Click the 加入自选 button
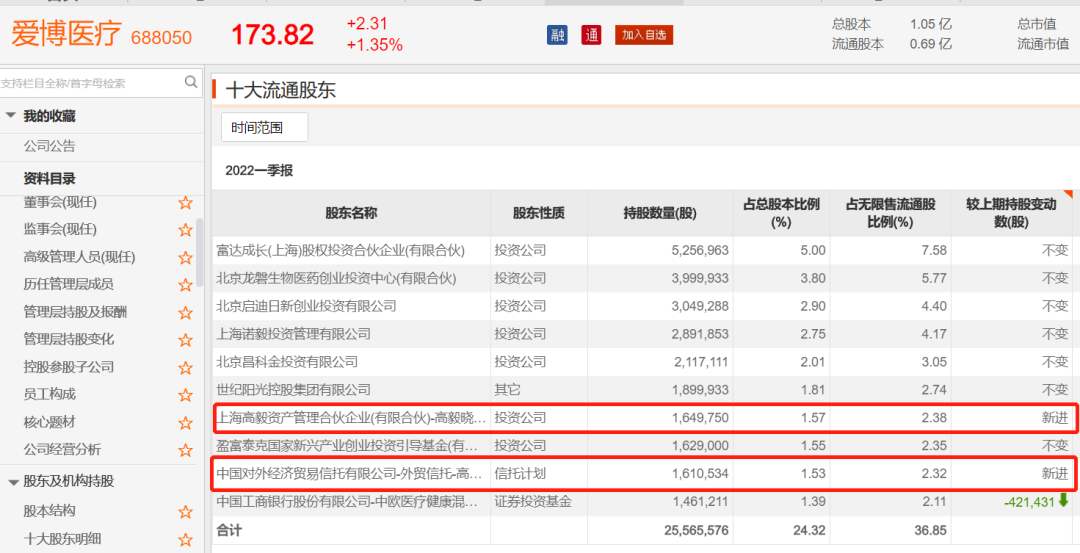This screenshot has width=1080, height=553. pyautogui.click(x=644, y=35)
